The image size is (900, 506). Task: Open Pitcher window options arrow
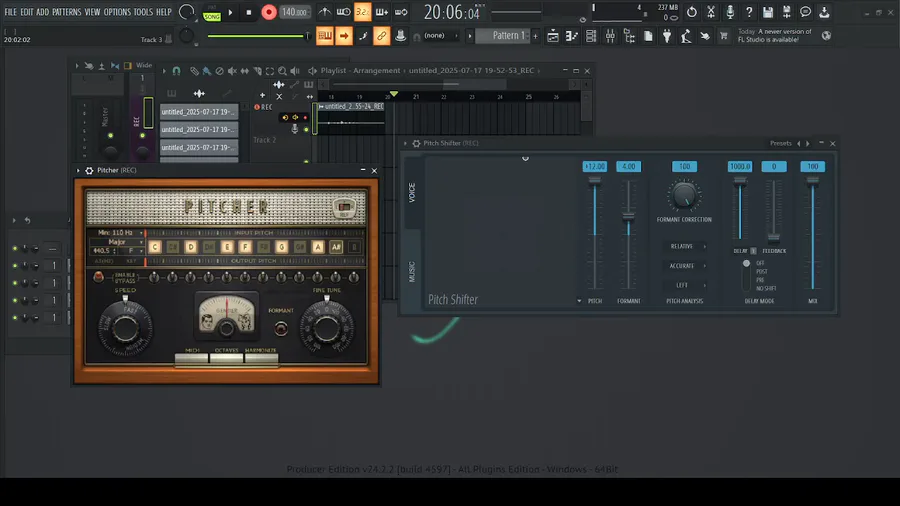point(78,170)
